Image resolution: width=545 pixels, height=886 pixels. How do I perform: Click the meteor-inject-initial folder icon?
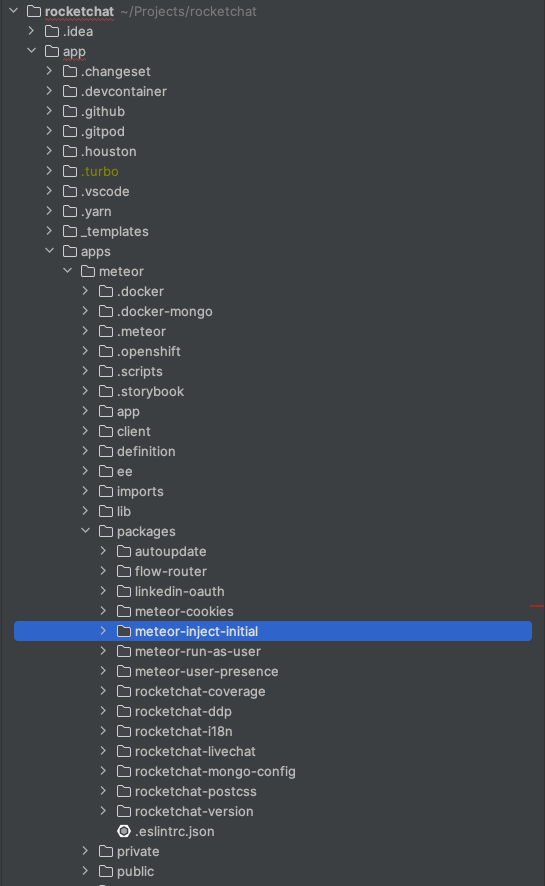point(124,631)
